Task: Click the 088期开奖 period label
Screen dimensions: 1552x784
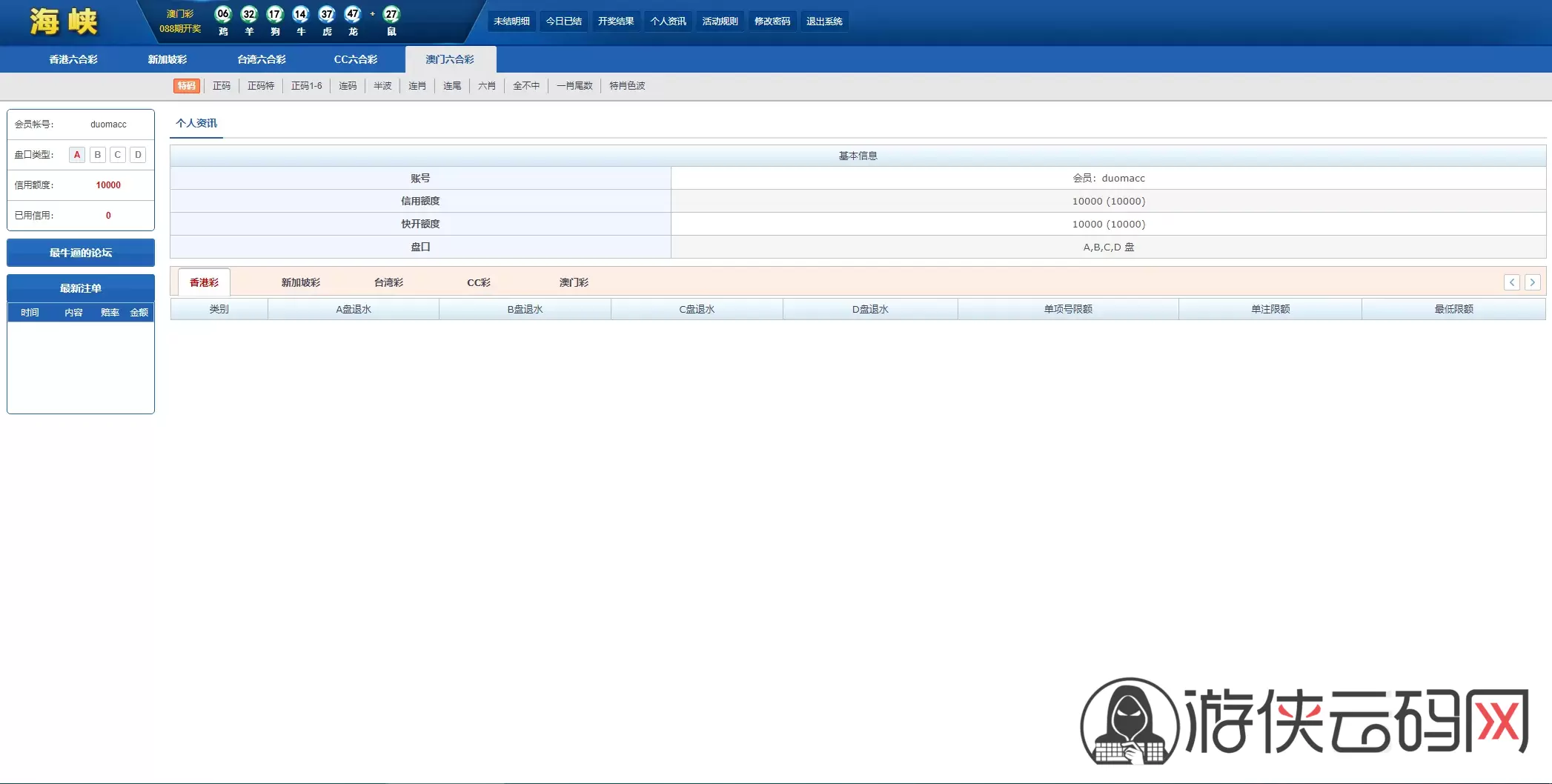Action: pos(180,29)
